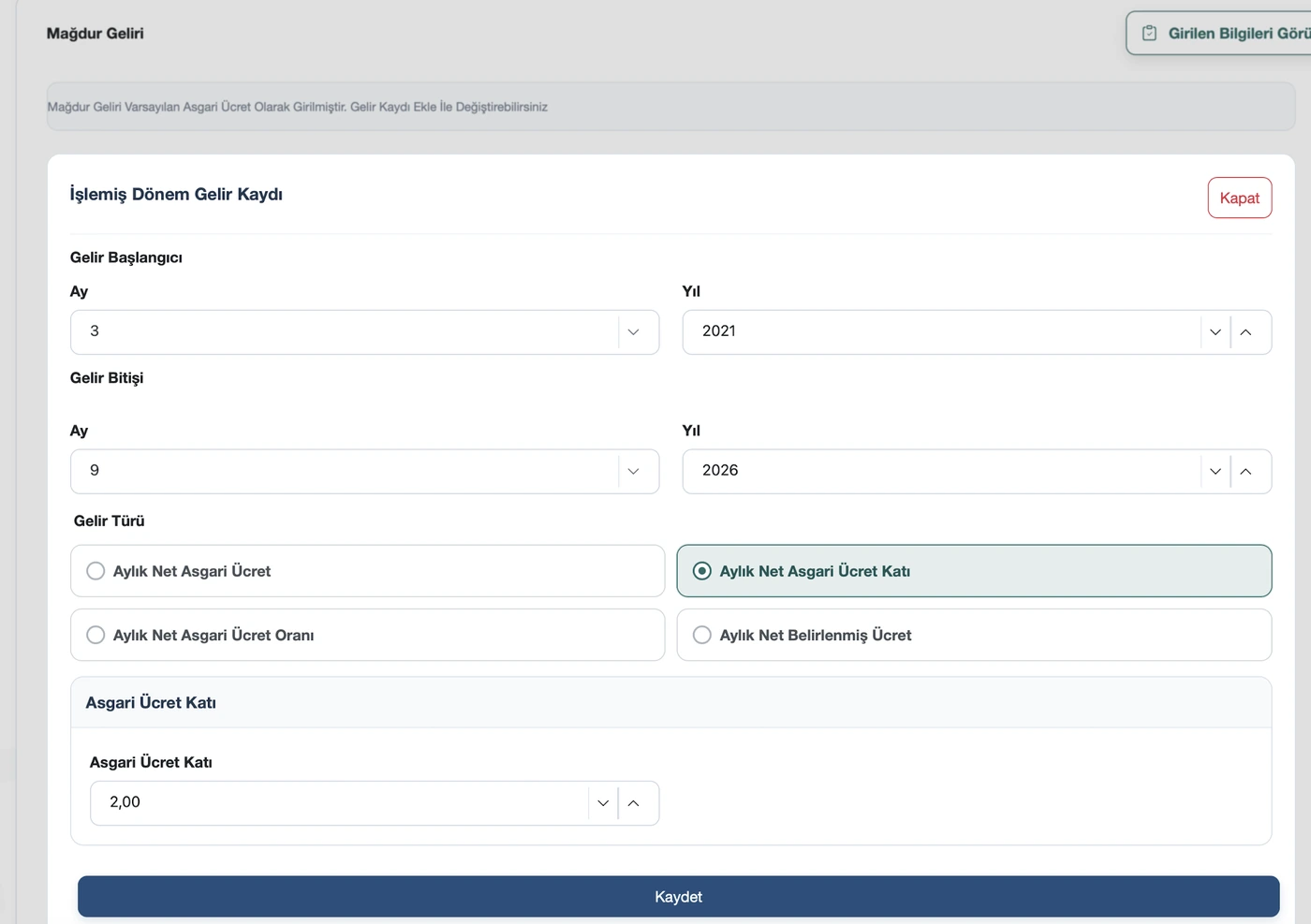Image resolution: width=1311 pixels, height=924 pixels.
Task: Increase Asgari Ücret Katı value 2,00
Action: pos(633,803)
